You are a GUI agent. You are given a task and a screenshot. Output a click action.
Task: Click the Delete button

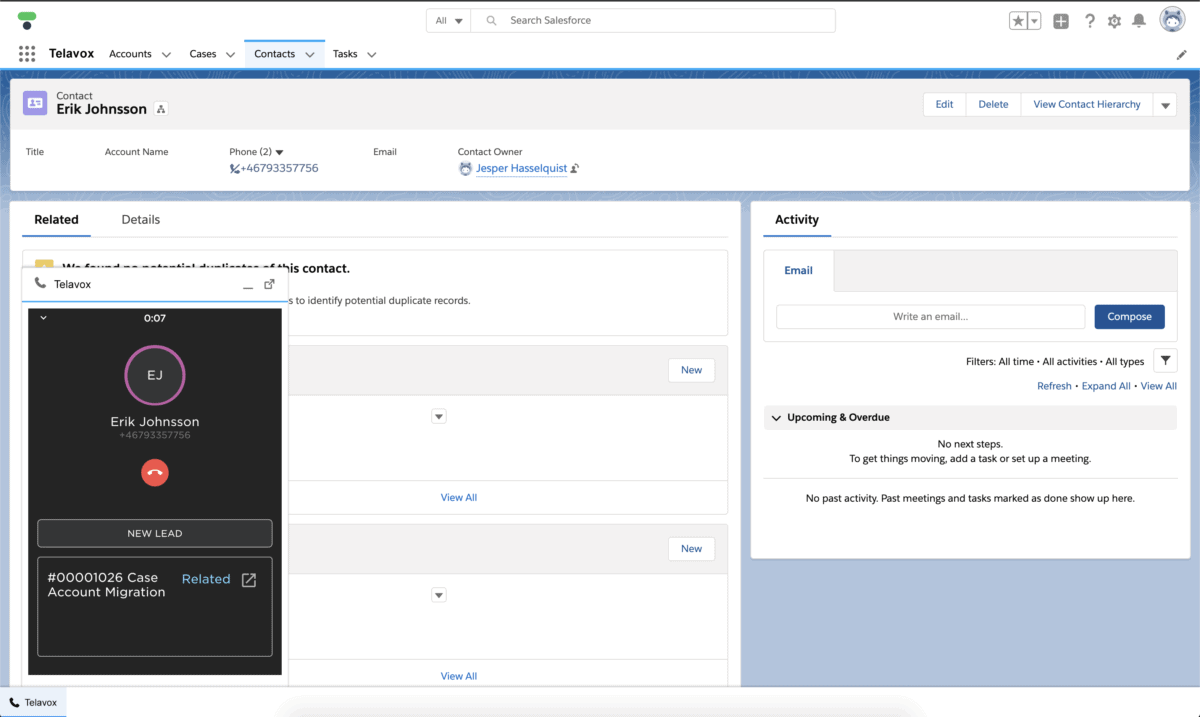point(993,105)
